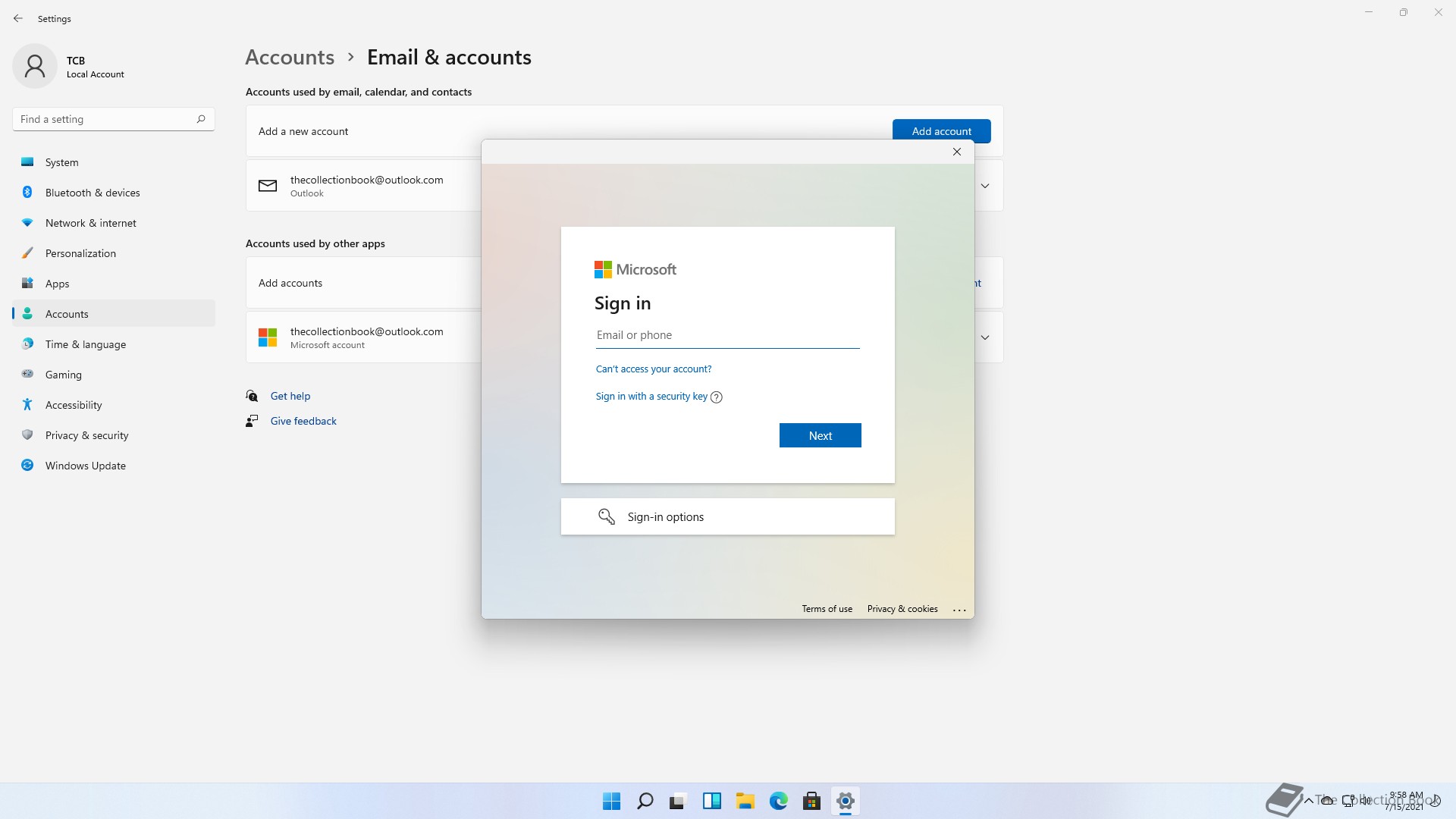Open Privacy & cookies link

click(x=902, y=609)
